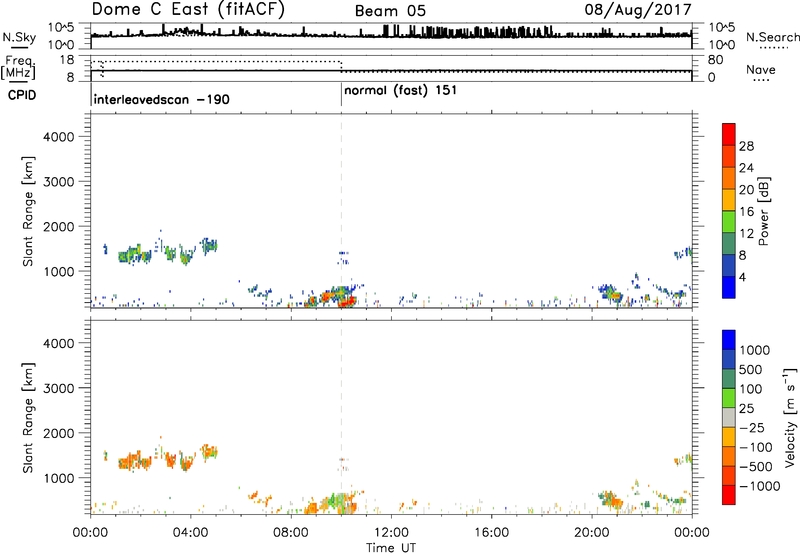
Task: Click the N.Sky legend label
Action: 19,37
